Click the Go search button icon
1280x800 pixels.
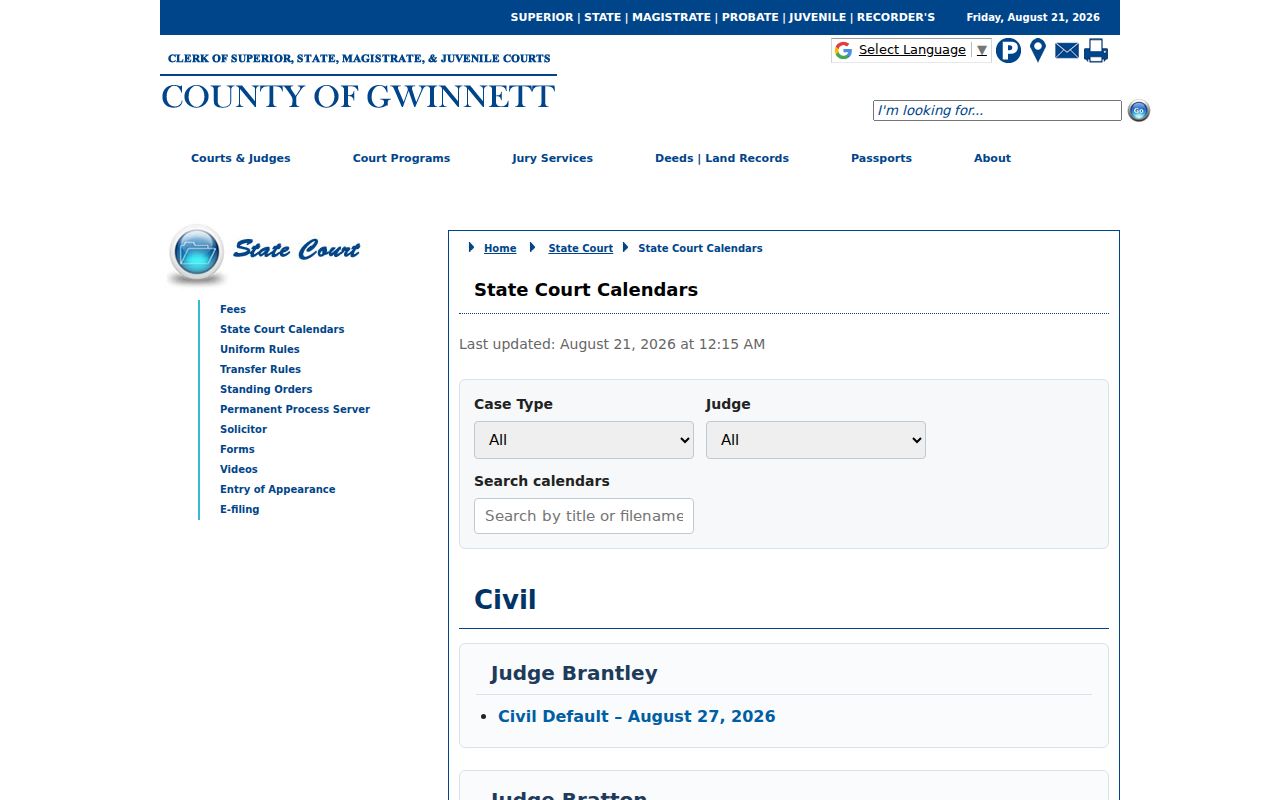point(1139,111)
